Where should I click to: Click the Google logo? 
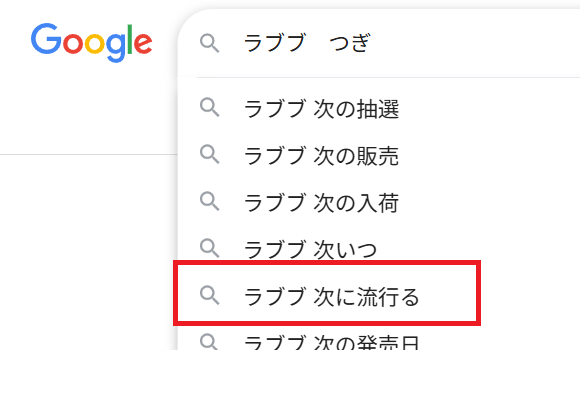[91, 42]
